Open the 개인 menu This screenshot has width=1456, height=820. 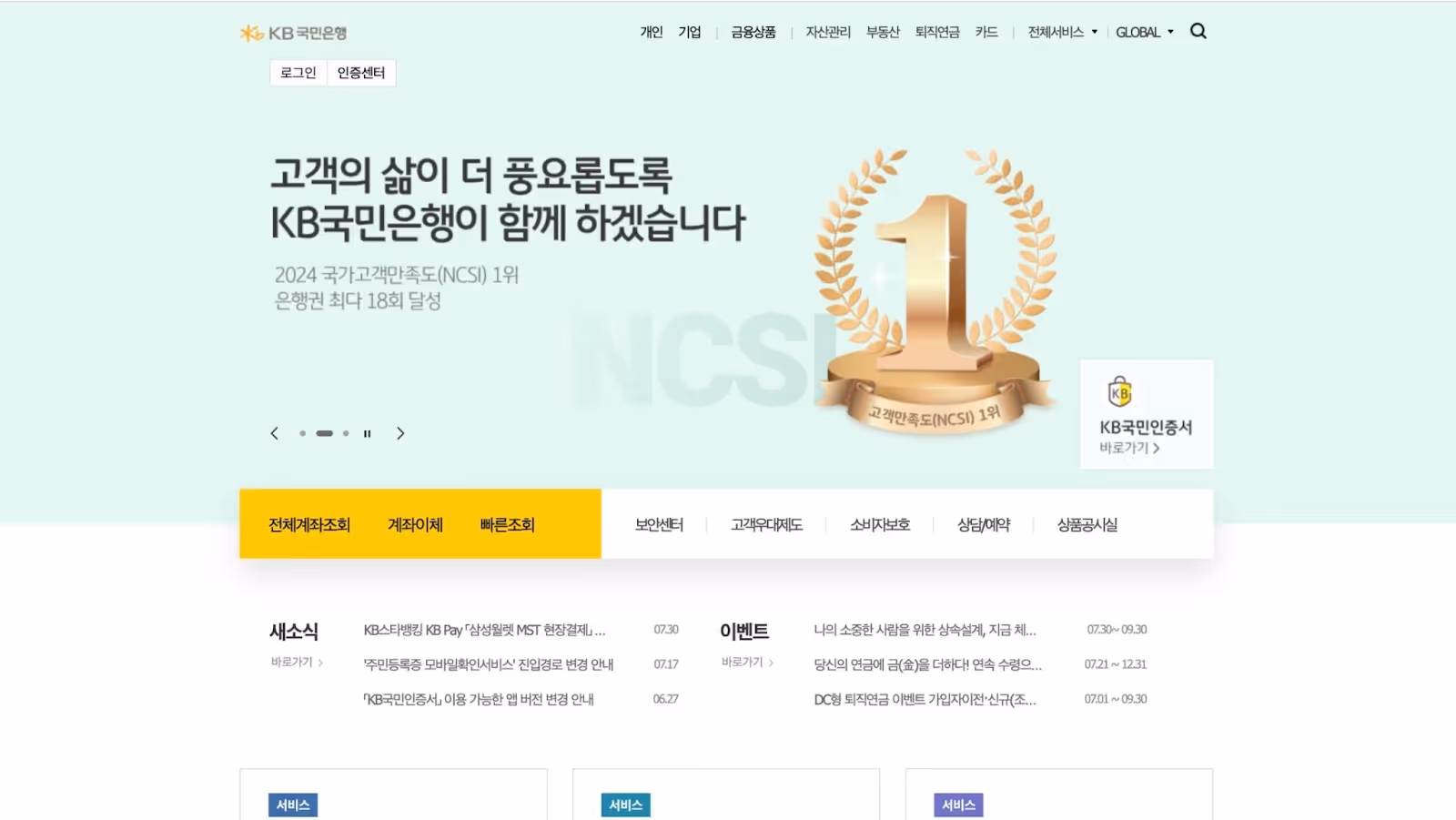[652, 32]
